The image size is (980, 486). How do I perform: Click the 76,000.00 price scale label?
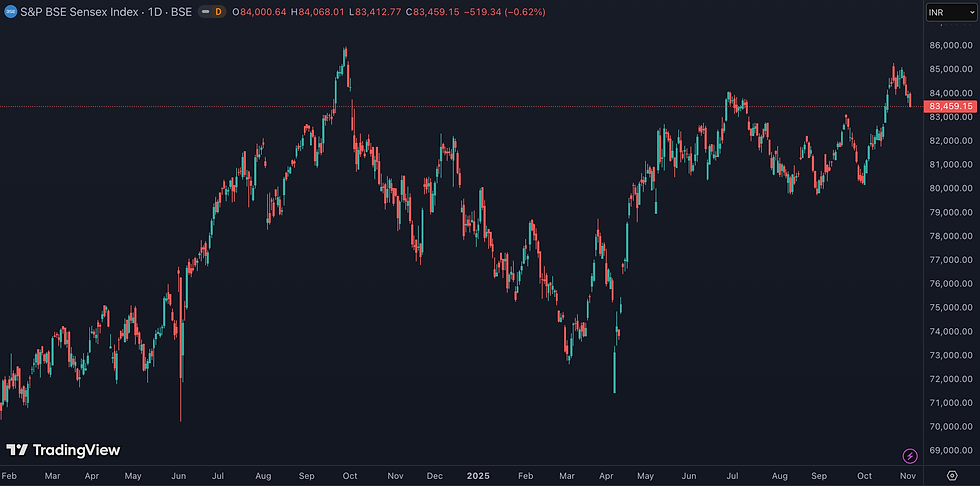951,284
